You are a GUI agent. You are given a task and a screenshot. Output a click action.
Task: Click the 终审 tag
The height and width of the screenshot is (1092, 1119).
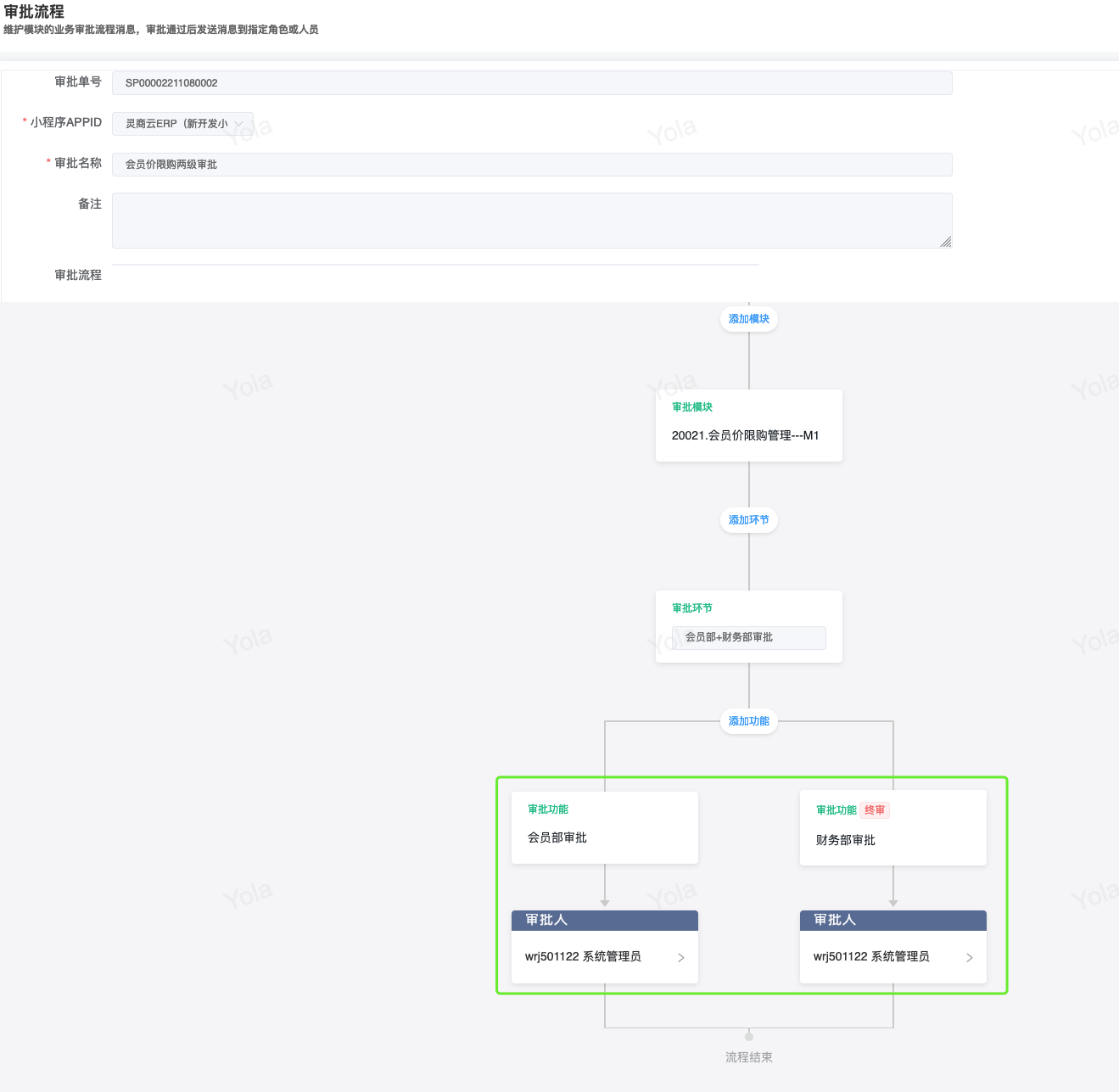(875, 810)
